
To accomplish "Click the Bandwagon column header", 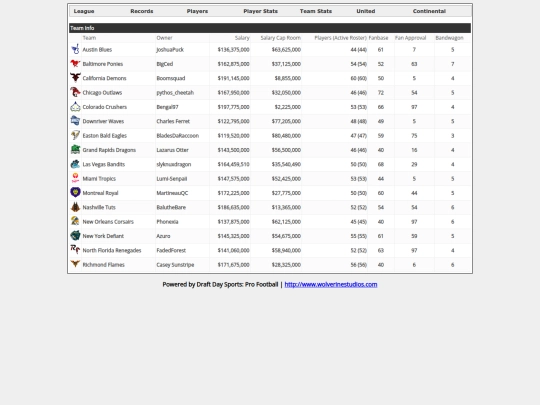I will pyautogui.click(x=449, y=38).
